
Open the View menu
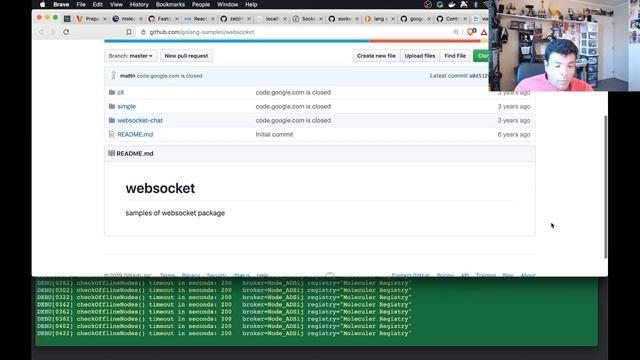pyautogui.click(x=116, y=4)
